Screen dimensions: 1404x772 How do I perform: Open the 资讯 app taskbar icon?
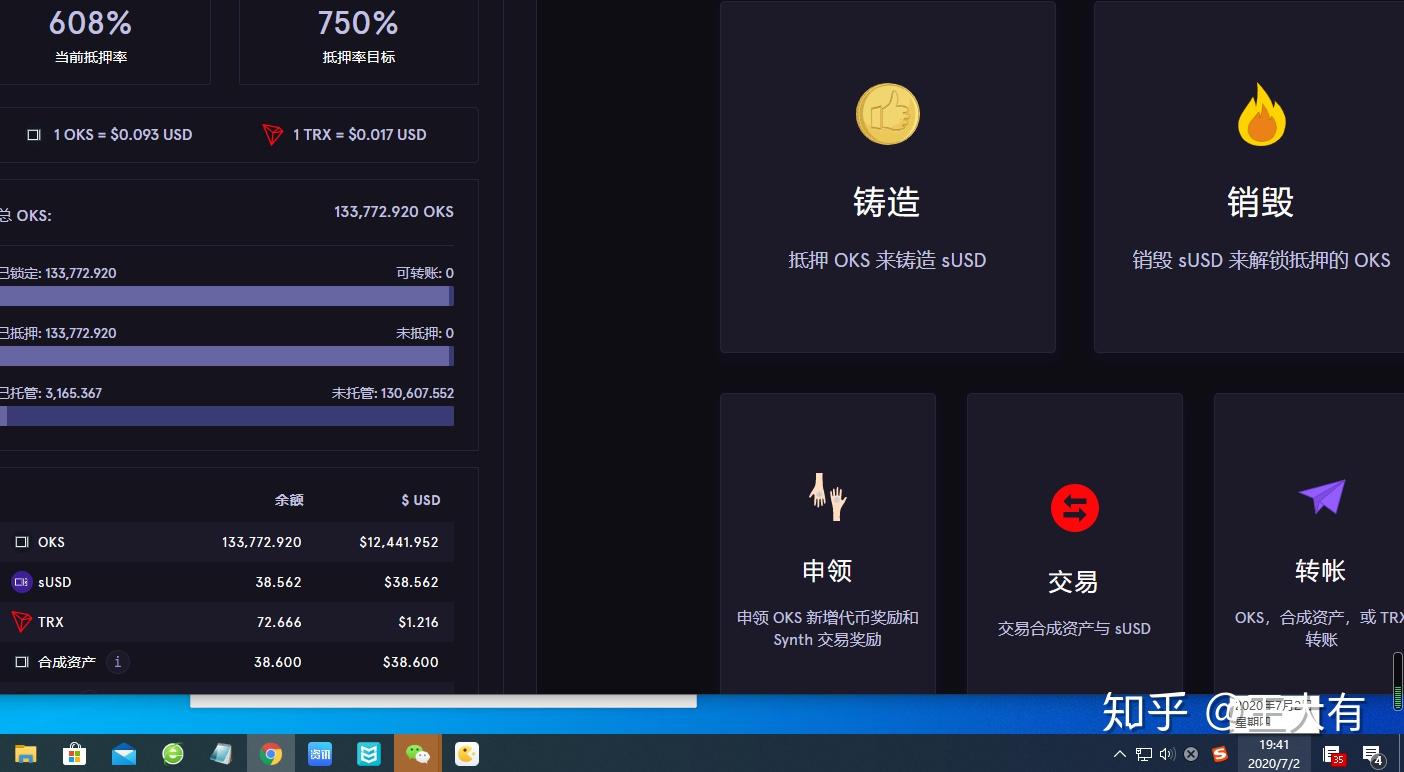320,754
